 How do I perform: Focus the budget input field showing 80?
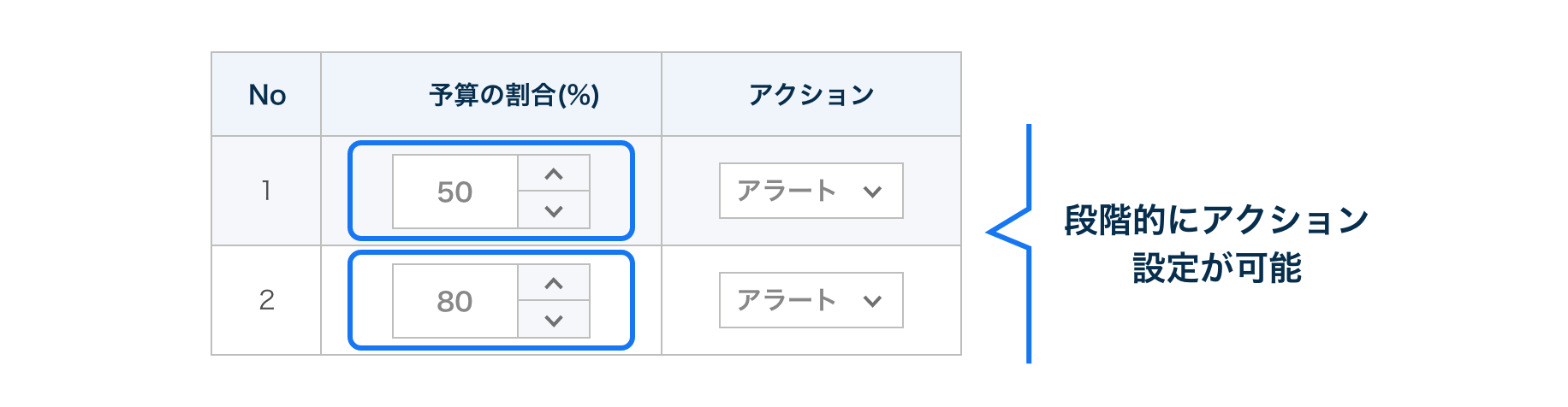pos(455,301)
